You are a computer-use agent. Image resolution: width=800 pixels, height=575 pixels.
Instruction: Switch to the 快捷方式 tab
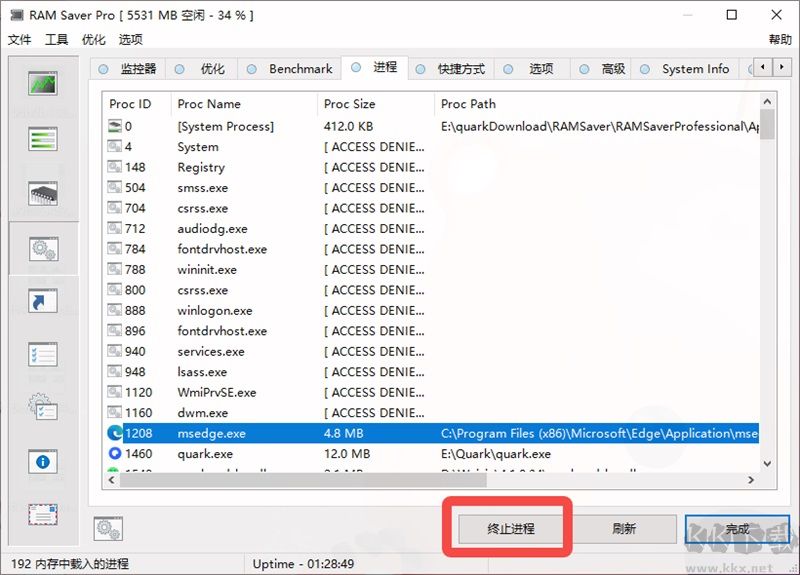451,69
